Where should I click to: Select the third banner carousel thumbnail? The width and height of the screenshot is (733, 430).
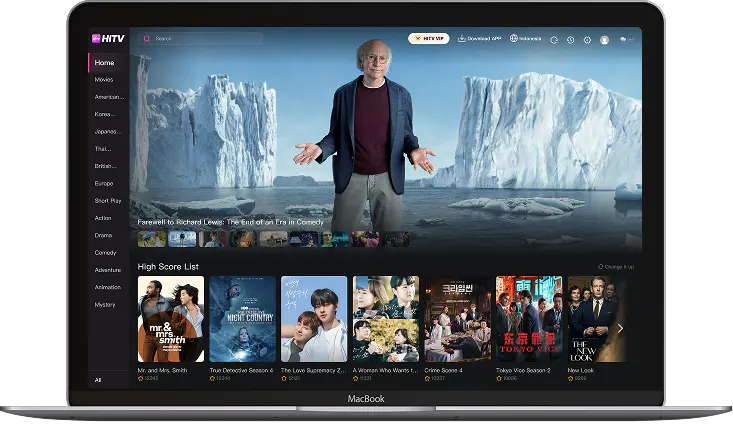(x=213, y=239)
